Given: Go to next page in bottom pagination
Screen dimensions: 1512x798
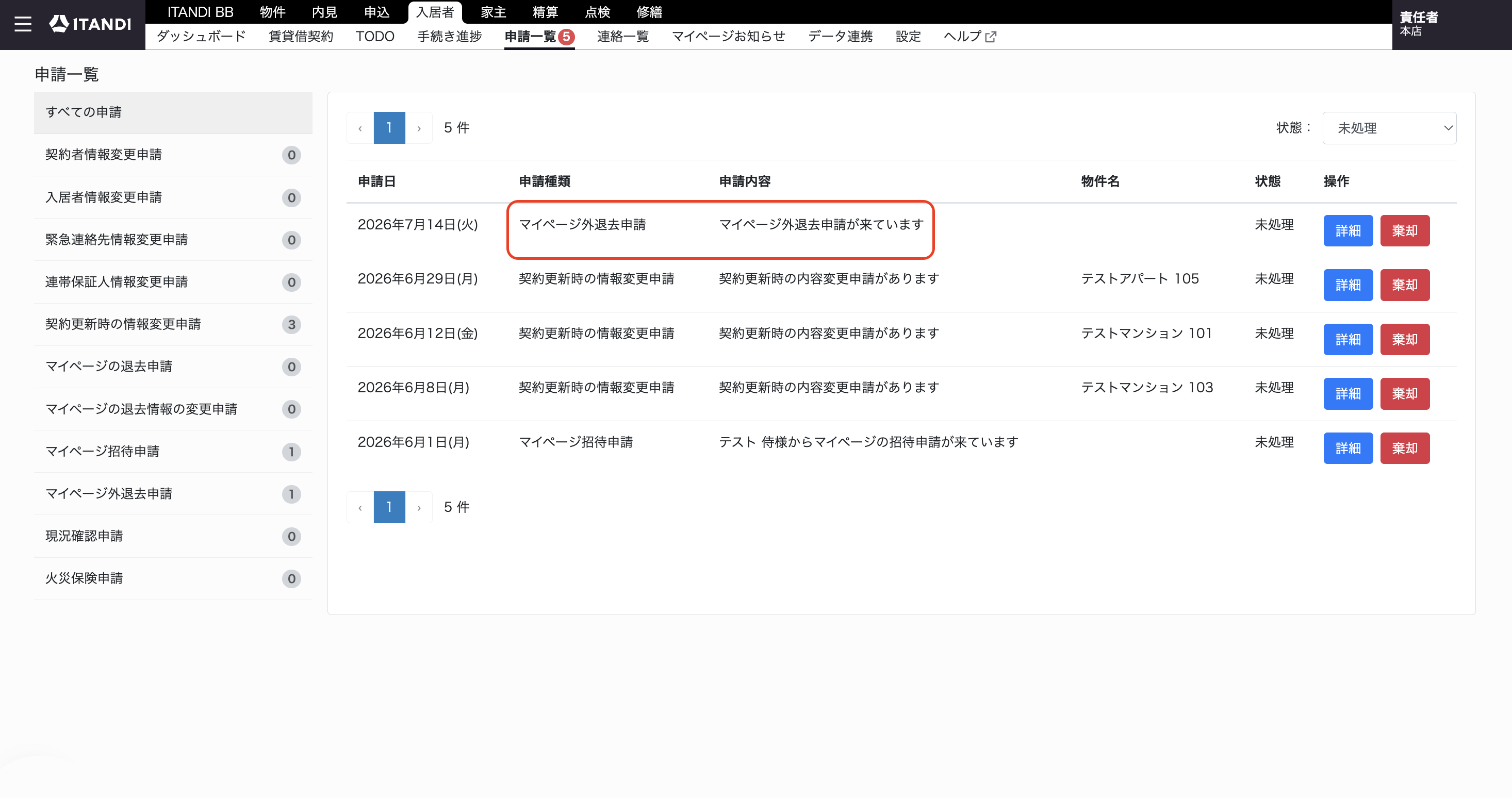Looking at the screenshot, I should [419, 507].
